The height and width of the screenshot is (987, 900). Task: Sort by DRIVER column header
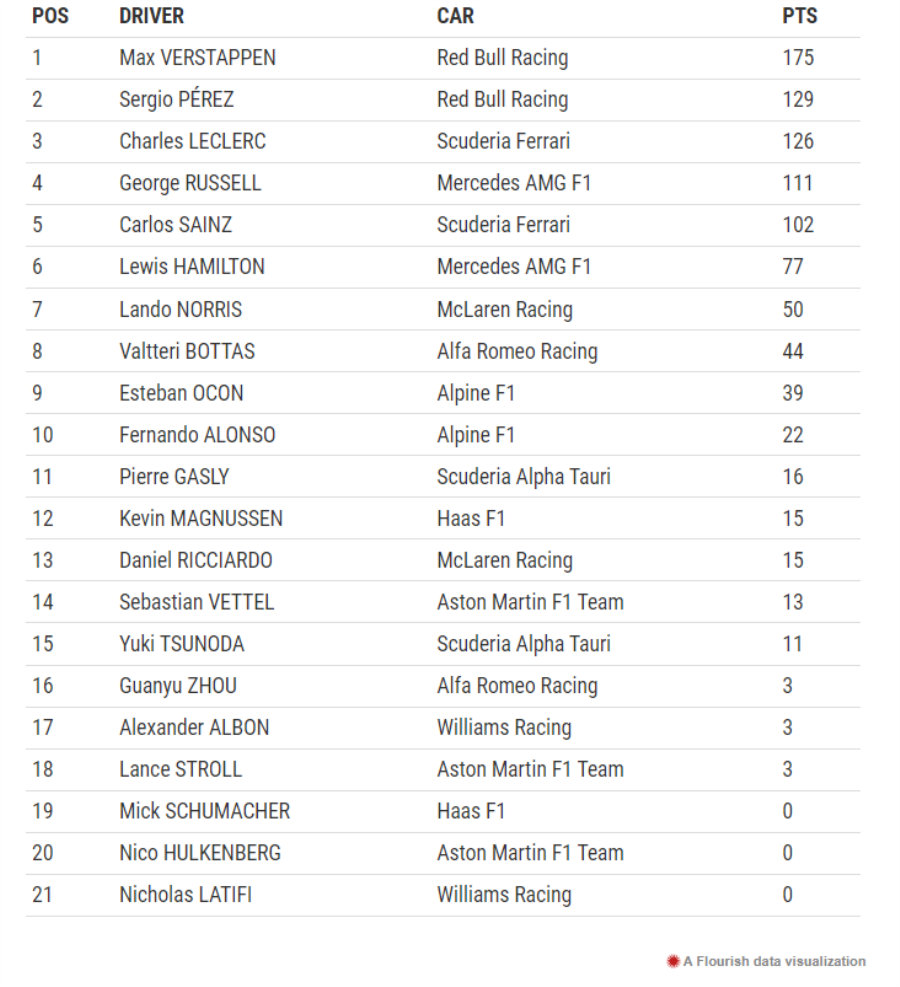pyautogui.click(x=152, y=16)
